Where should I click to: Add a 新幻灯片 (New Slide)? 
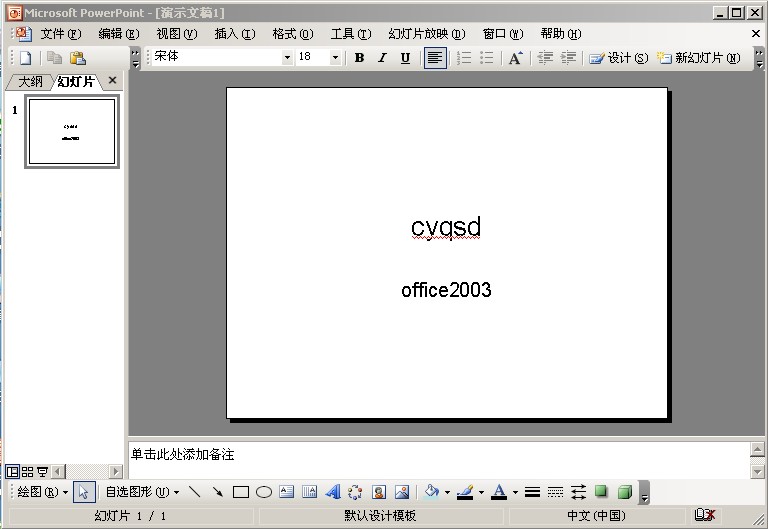(x=698, y=58)
